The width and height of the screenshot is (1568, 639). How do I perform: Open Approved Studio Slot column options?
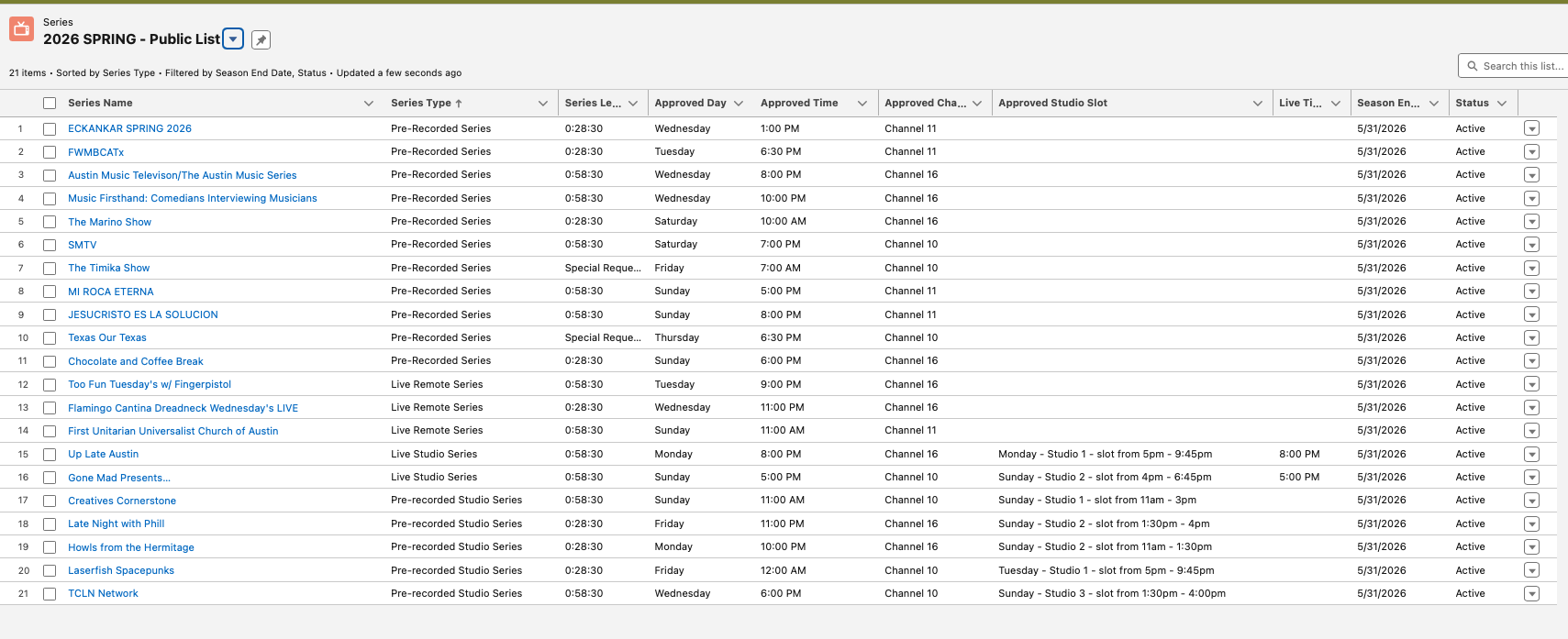(1257, 104)
